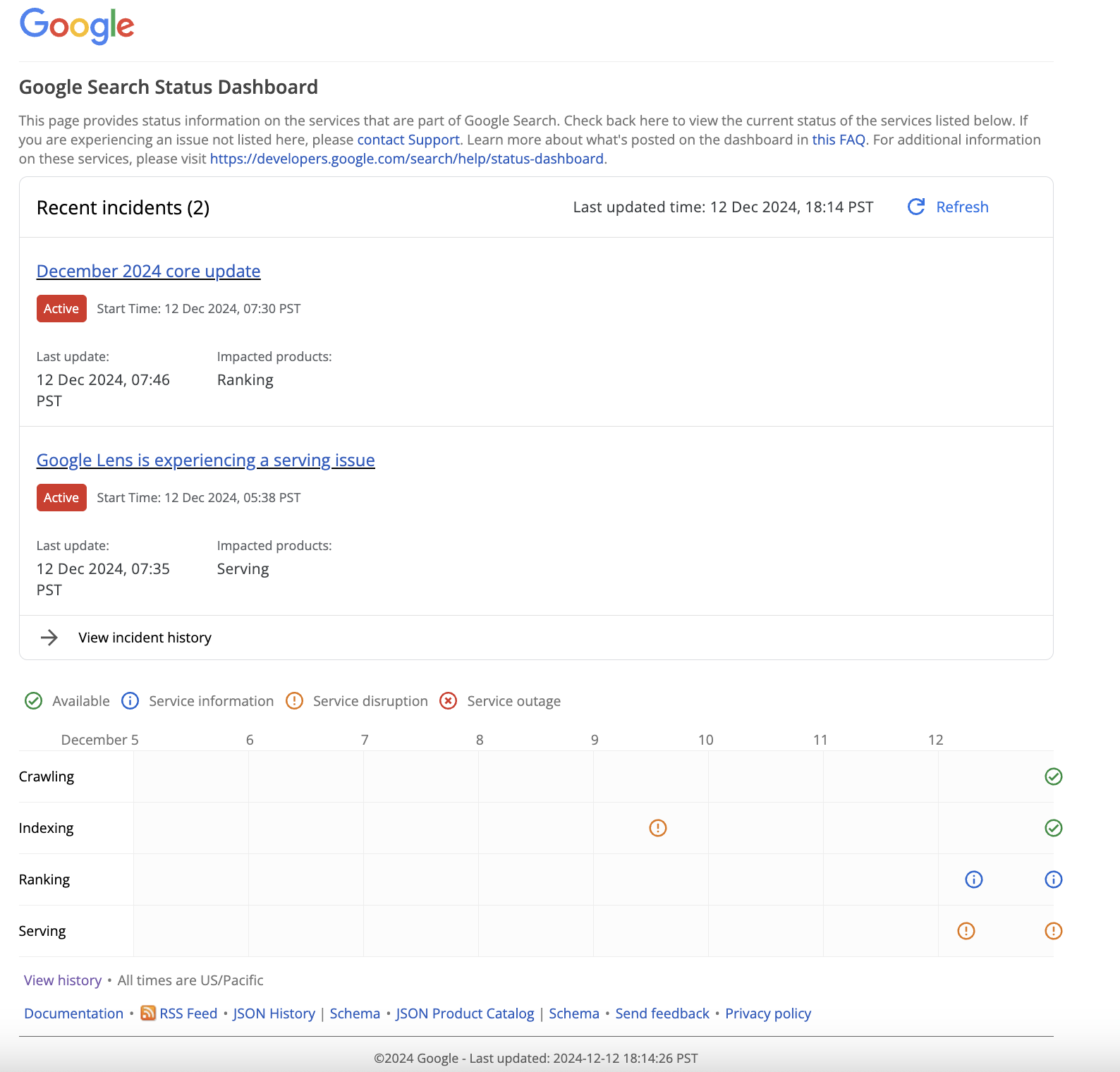This screenshot has height=1072, width=1120.
Task: Click the Send feedback link
Action: [662, 1013]
